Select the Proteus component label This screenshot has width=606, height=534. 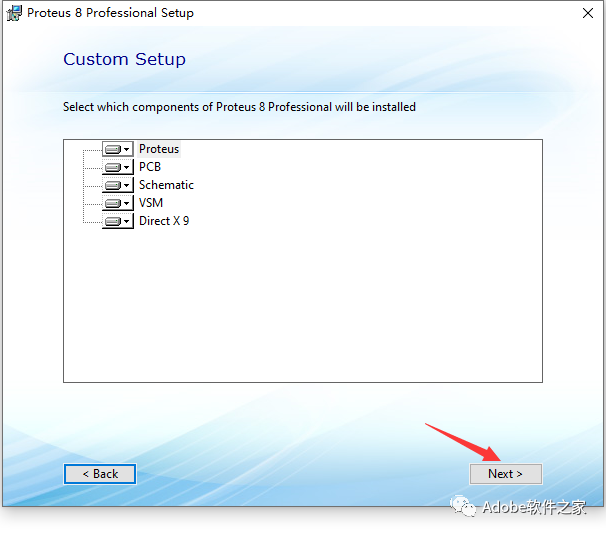tap(159, 149)
